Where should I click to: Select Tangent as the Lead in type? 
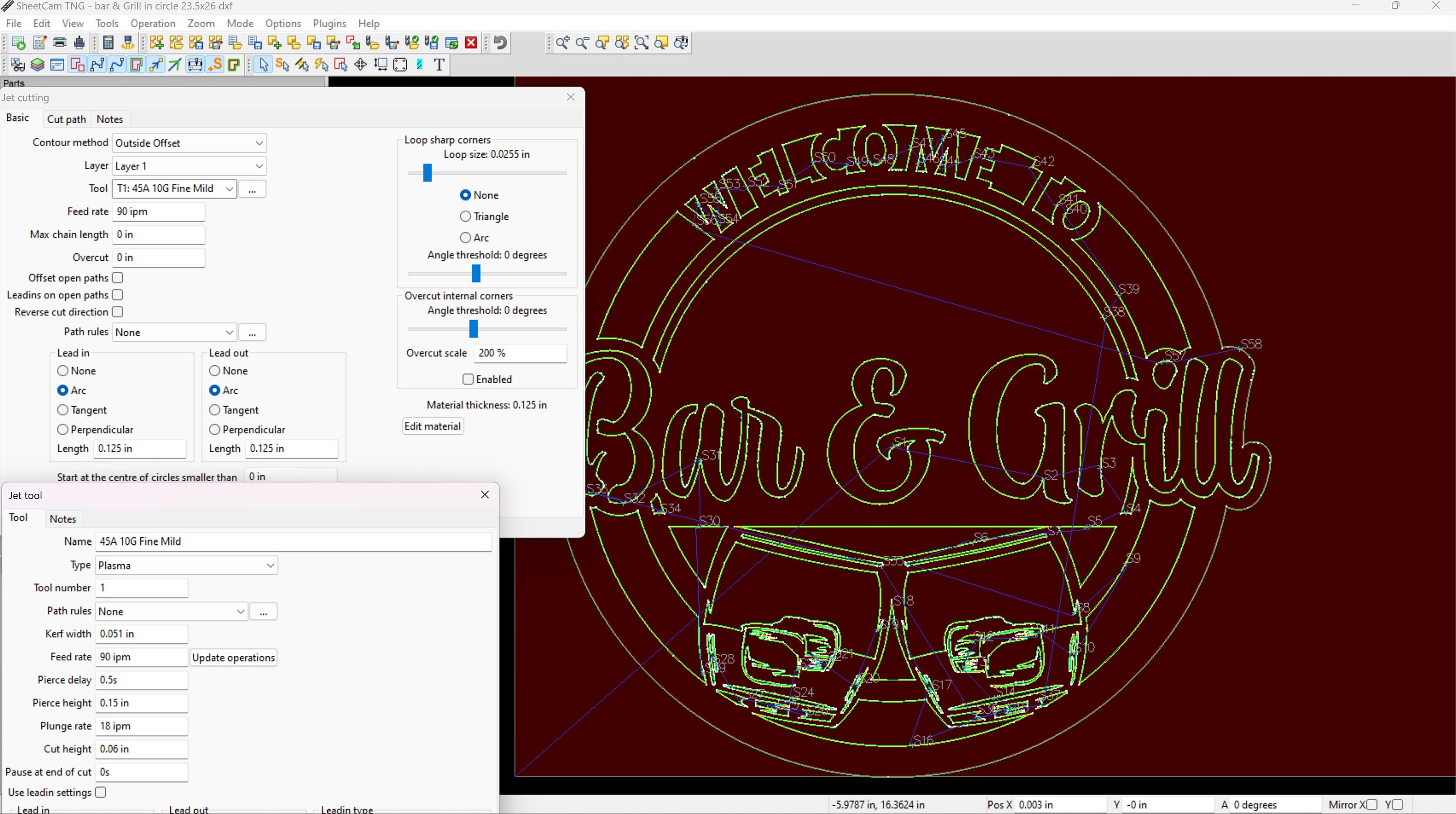coord(63,409)
